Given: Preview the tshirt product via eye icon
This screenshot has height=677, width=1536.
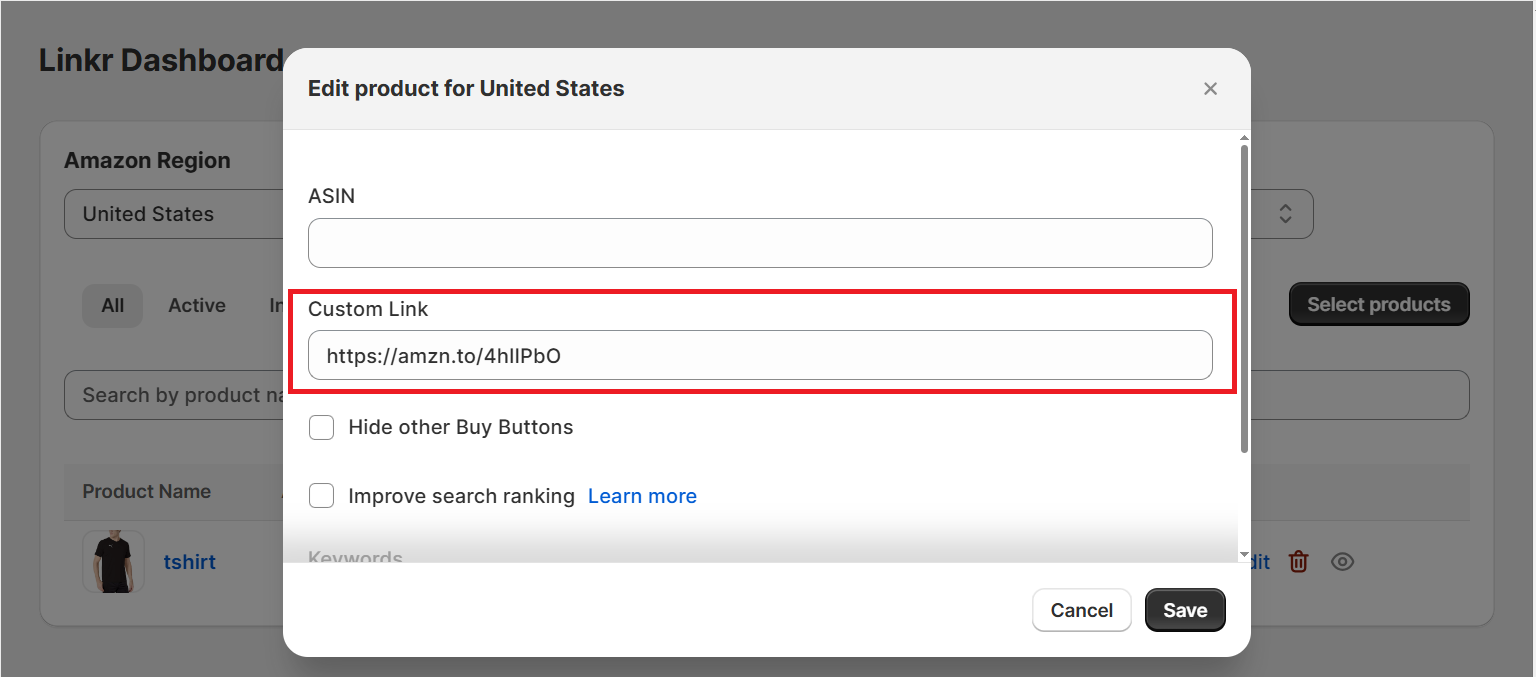Looking at the screenshot, I should tap(1343, 562).
